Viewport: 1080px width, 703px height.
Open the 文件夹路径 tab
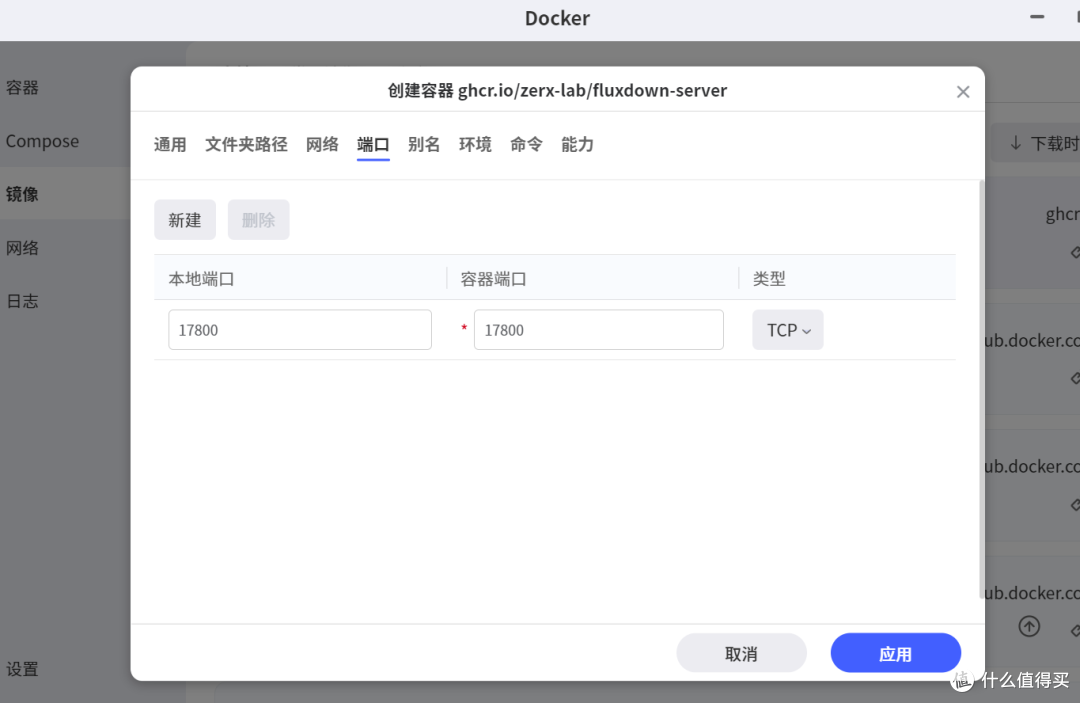coord(246,145)
